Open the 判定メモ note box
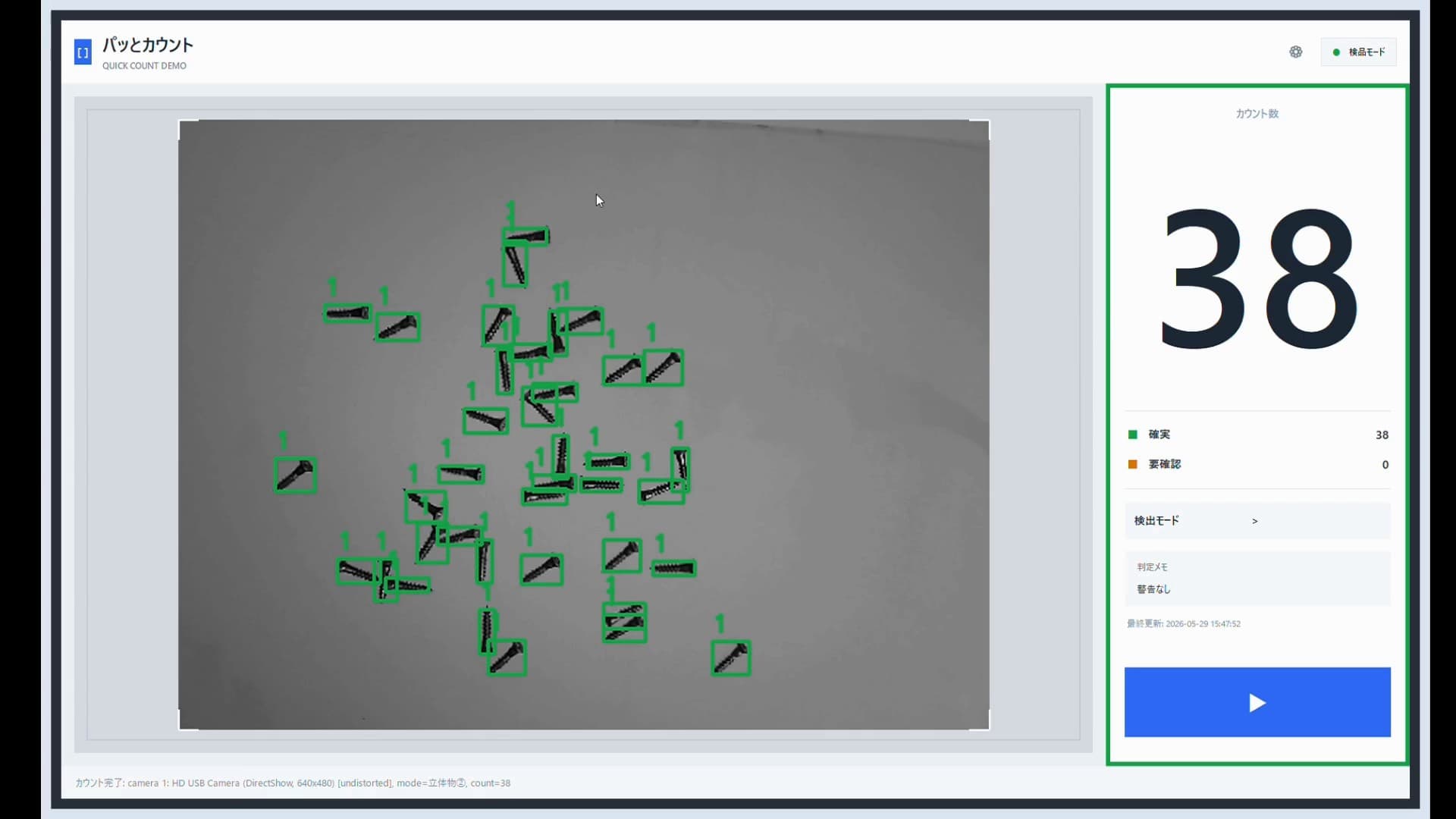Viewport: 1456px width, 819px height. [x=1257, y=579]
